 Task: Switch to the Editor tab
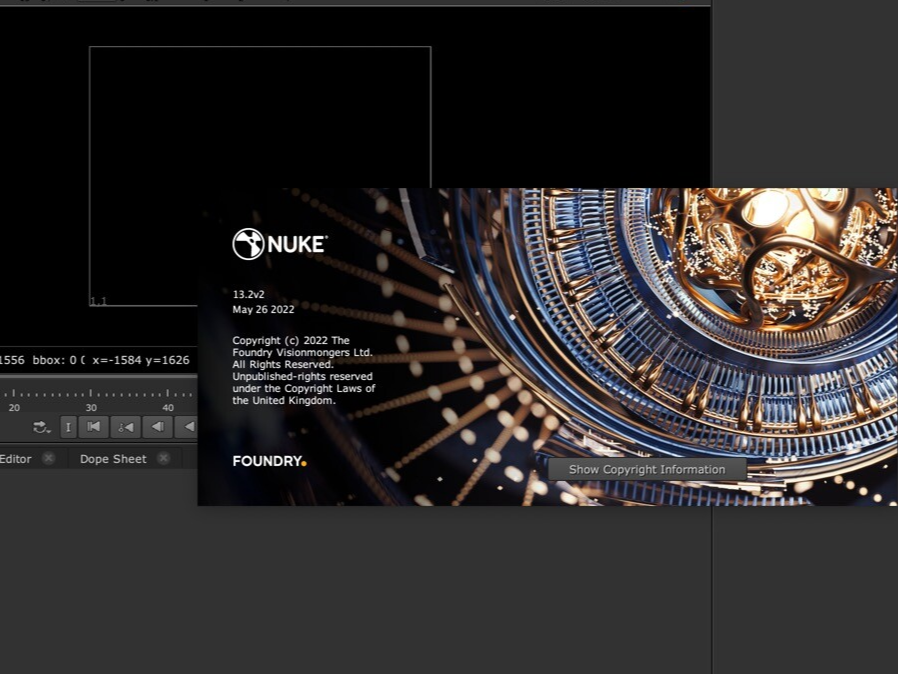[14, 458]
